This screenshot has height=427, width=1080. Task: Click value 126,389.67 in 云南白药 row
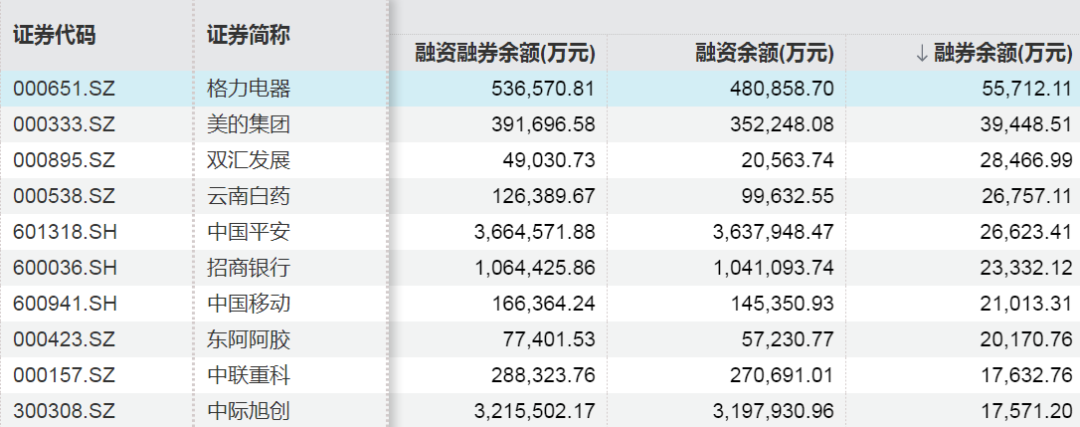(x=543, y=196)
